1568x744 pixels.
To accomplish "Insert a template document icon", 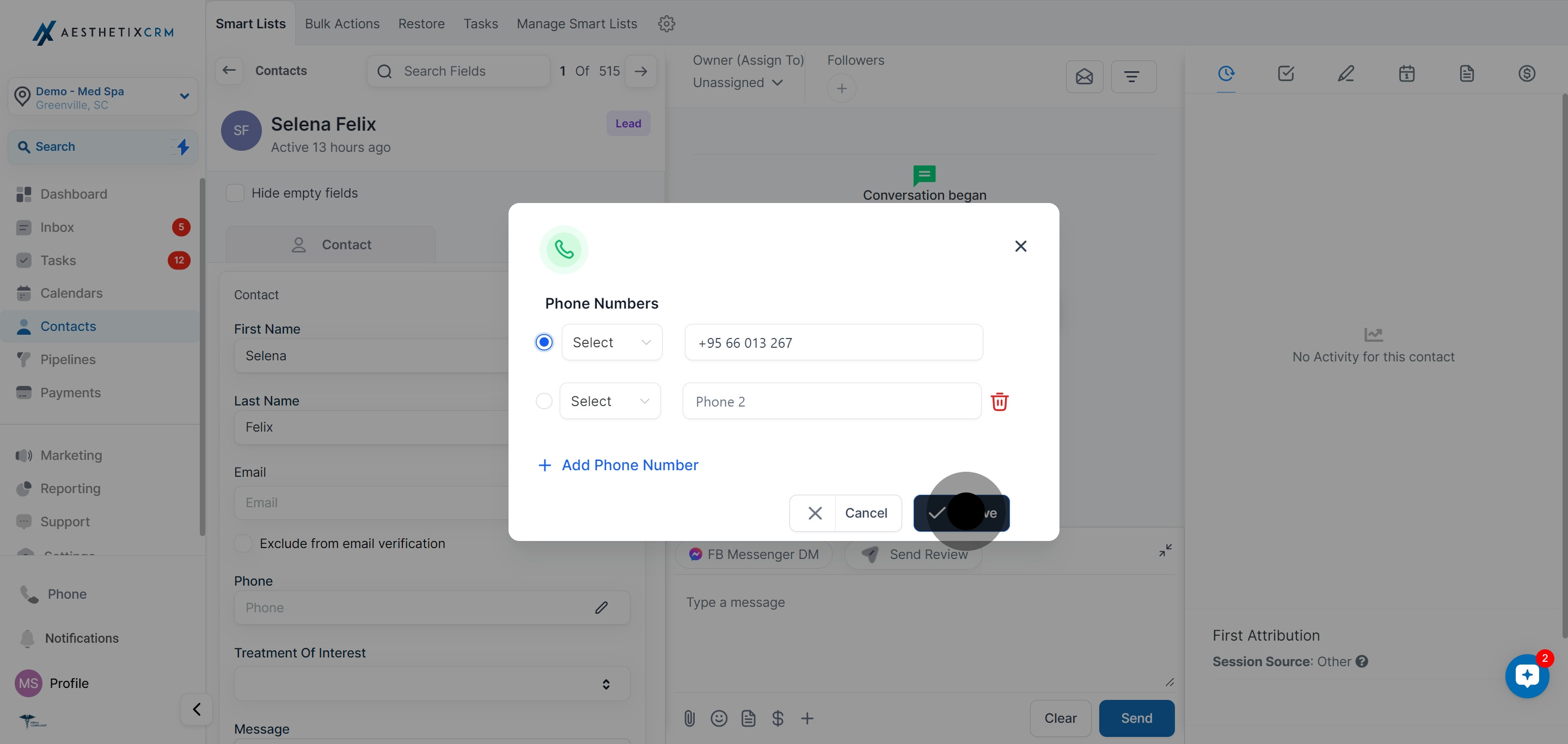I will point(748,718).
